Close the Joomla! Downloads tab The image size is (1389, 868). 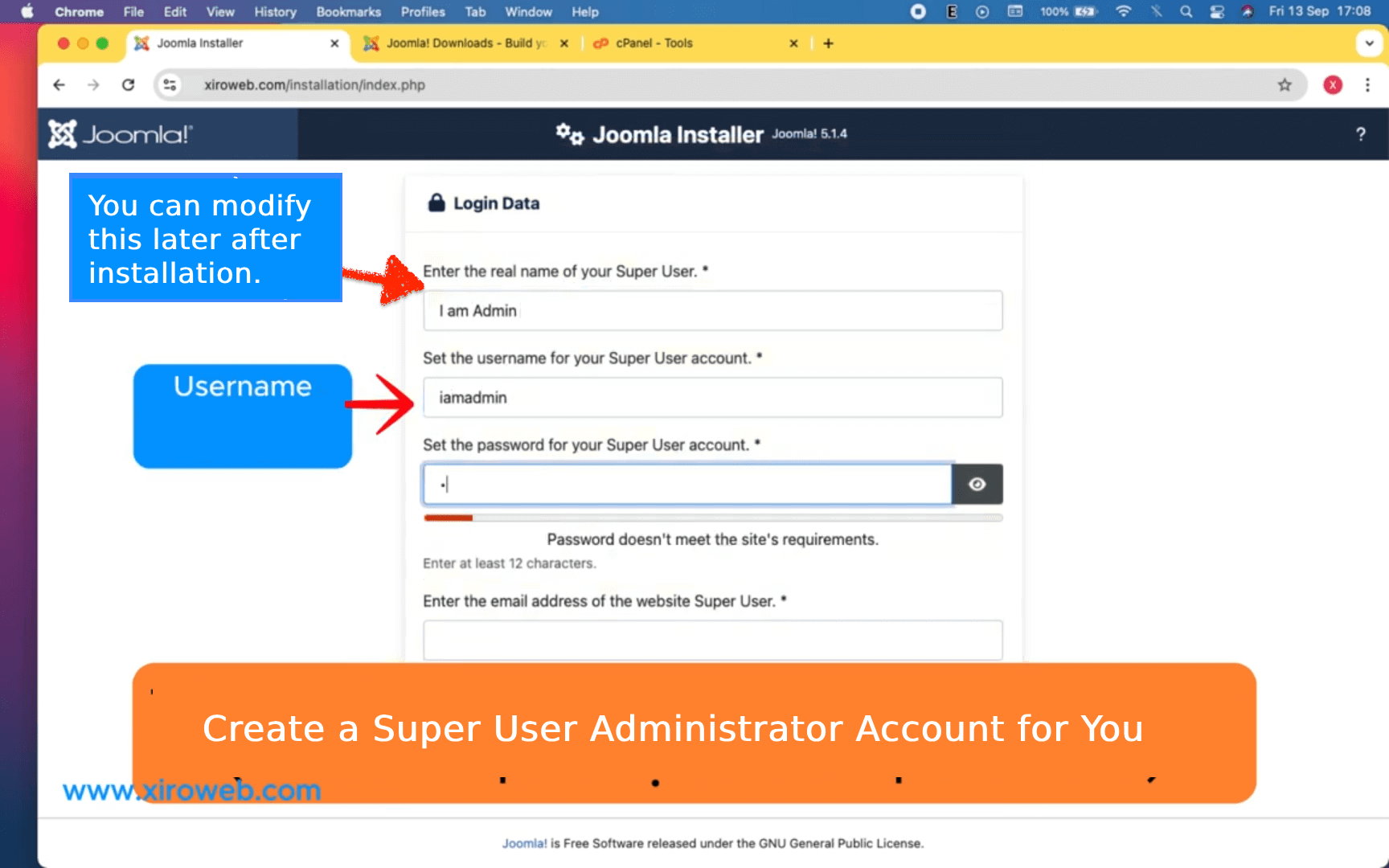click(x=564, y=43)
